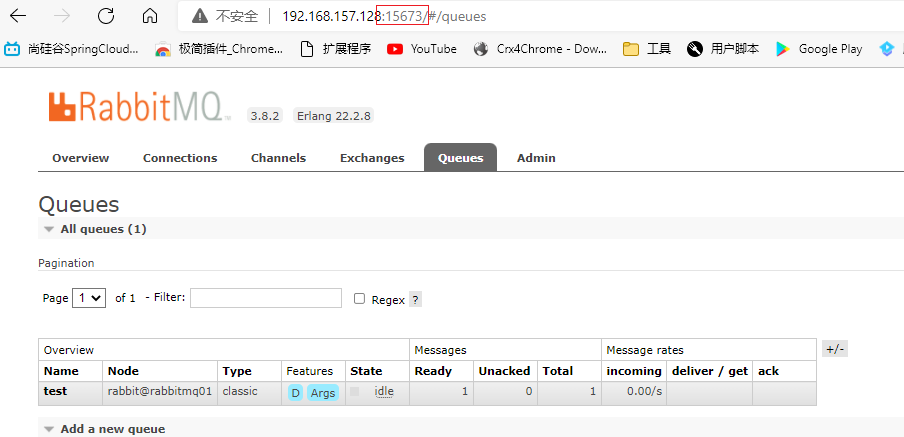
Task: Open the 用户脚本 bookmark
Action: pyautogui.click(x=723, y=49)
